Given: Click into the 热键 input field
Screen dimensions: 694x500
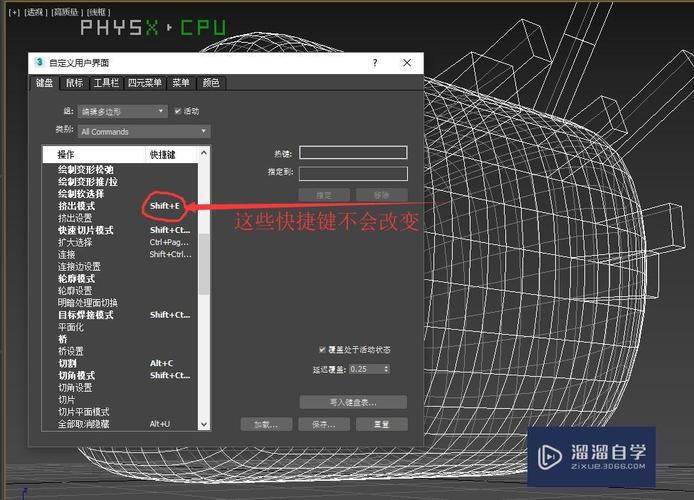Looking at the screenshot, I should (353, 153).
